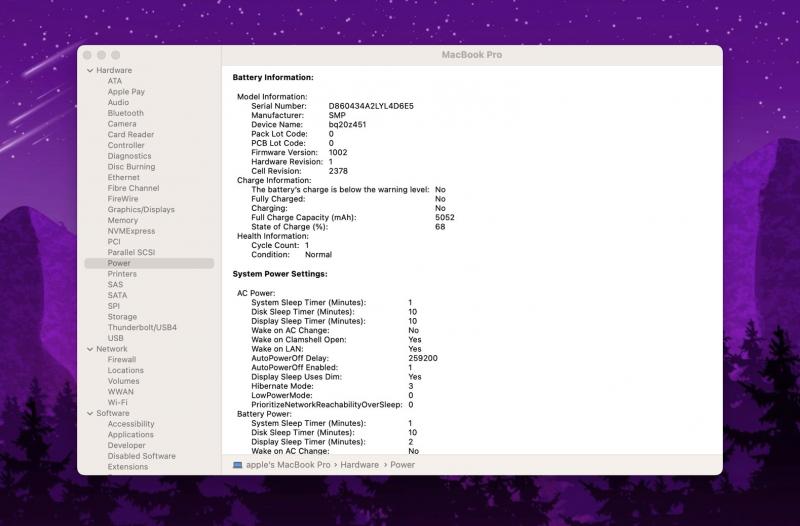The height and width of the screenshot is (526, 800).
Task: Open the Disc Burning entry
Action: [131, 167]
